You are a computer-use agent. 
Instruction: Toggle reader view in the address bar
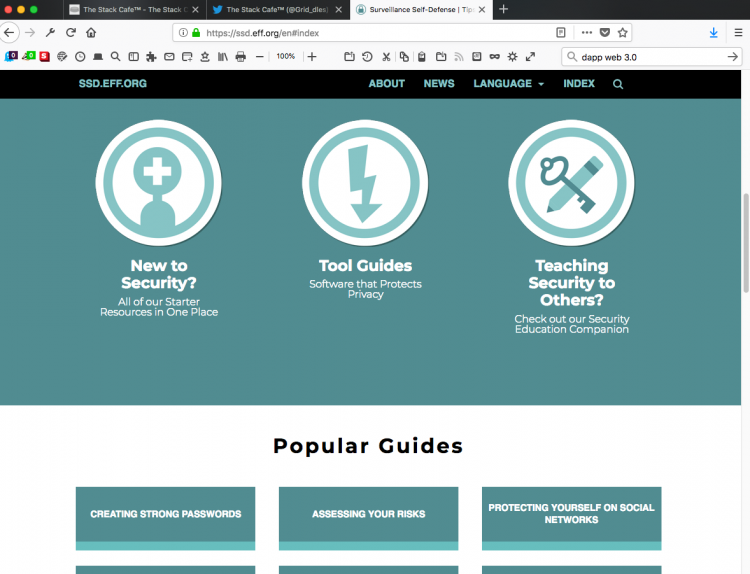(x=561, y=33)
